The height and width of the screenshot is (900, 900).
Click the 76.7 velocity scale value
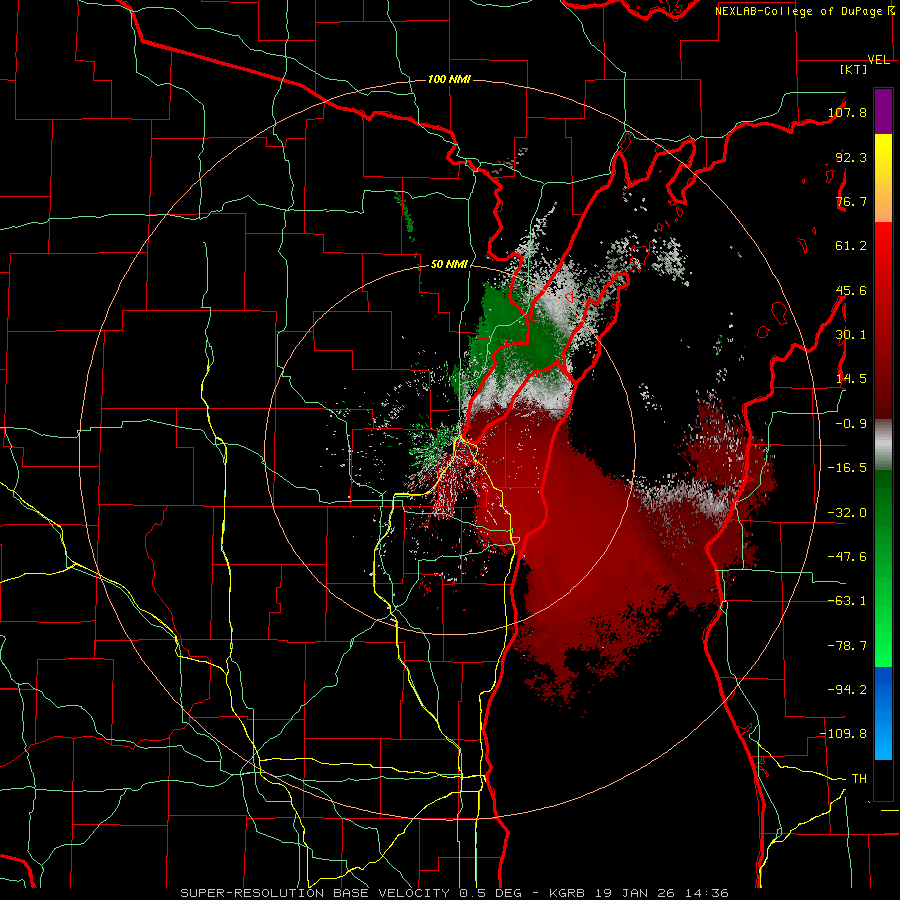pyautogui.click(x=851, y=201)
